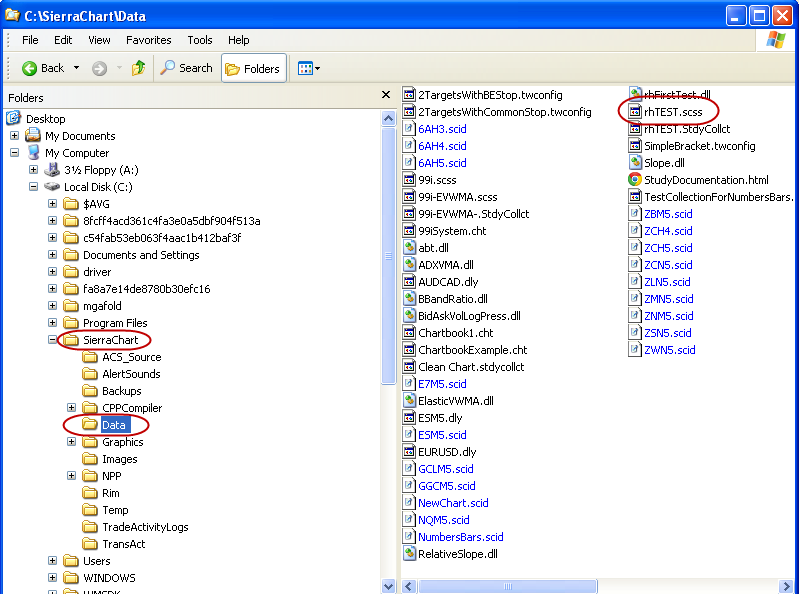Select the Data folder in tree

point(114,425)
